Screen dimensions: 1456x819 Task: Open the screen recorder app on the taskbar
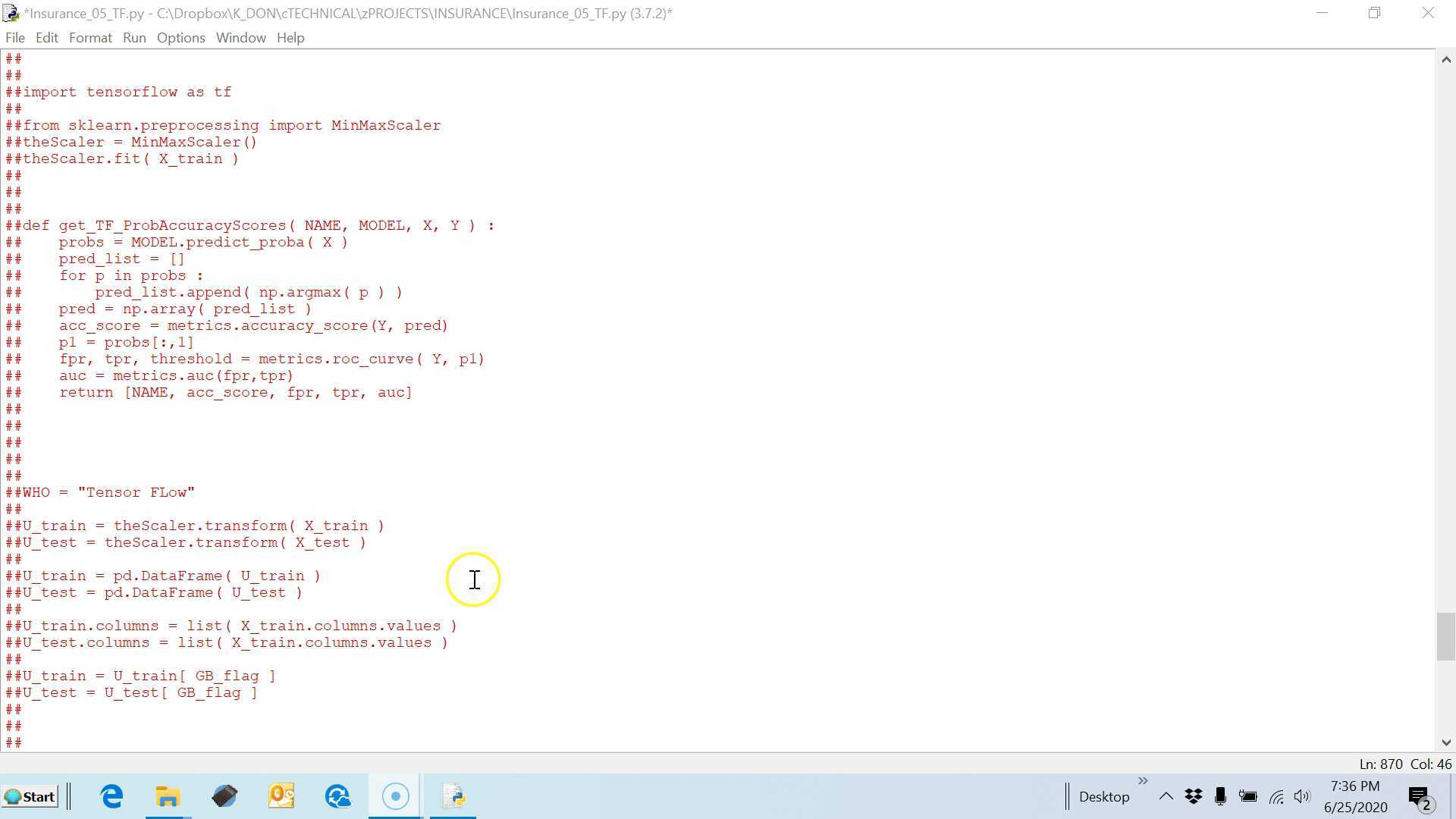395,796
